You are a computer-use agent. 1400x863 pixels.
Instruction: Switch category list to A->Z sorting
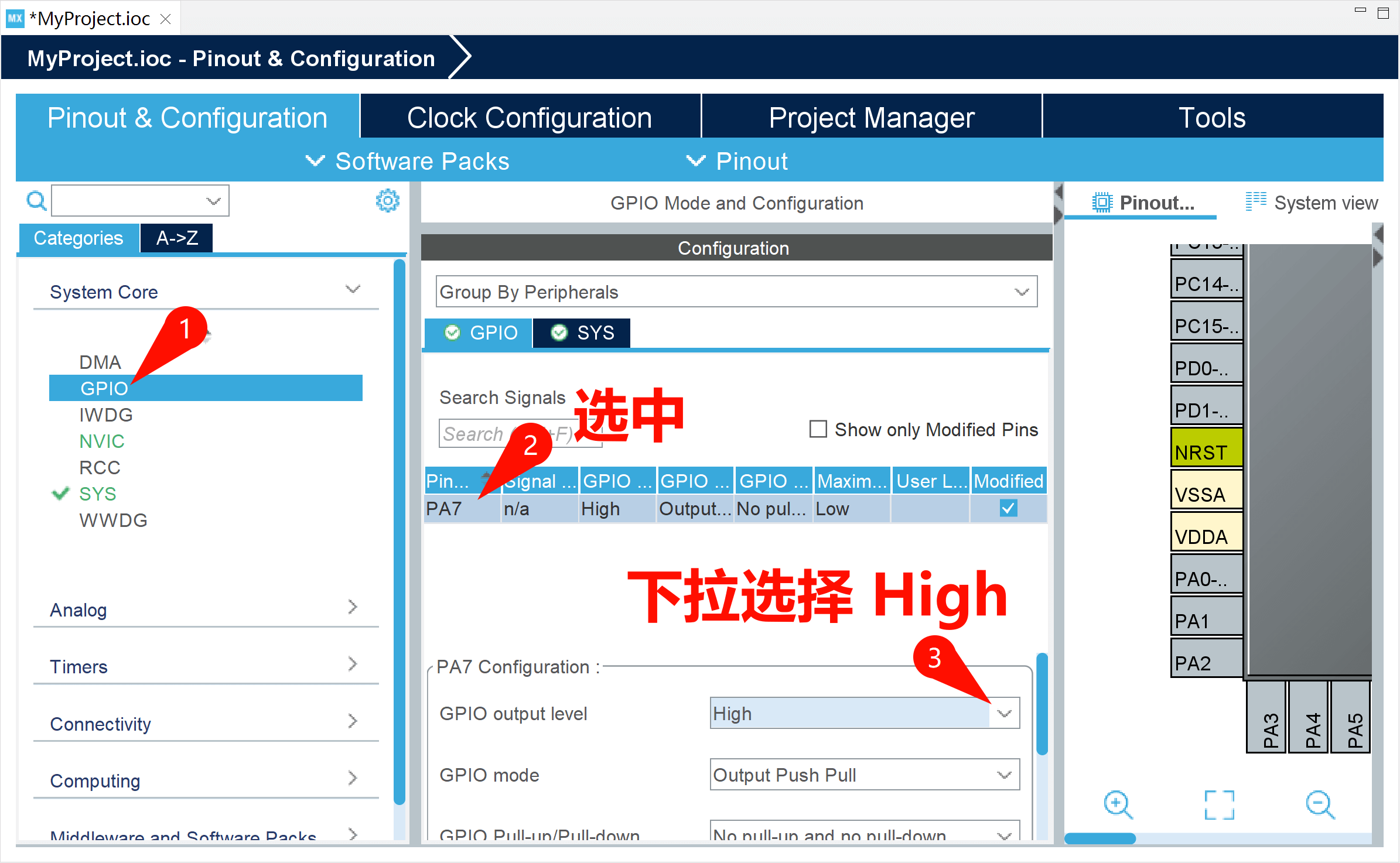point(177,238)
